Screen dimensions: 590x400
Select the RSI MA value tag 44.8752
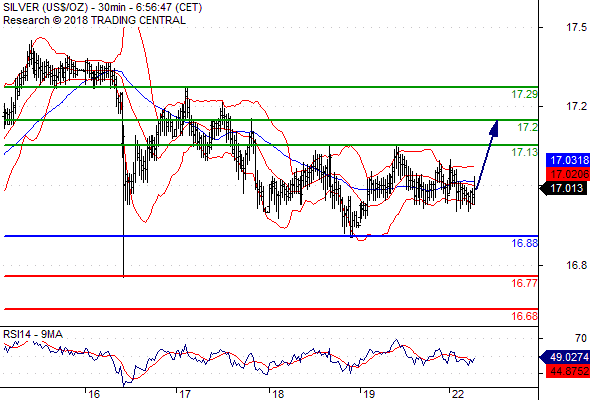[x=568, y=371]
